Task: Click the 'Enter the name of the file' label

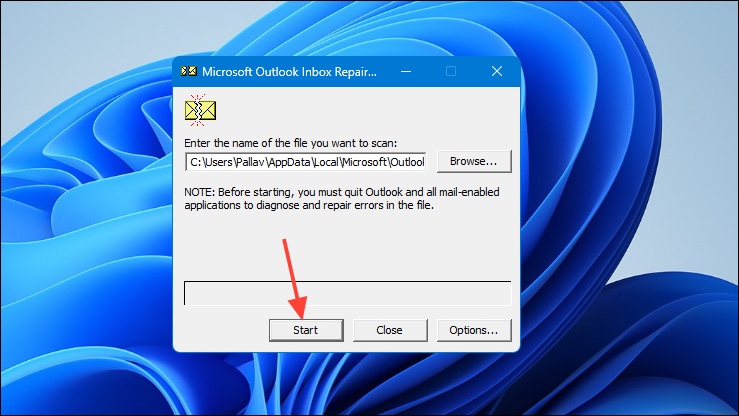Action: tap(291, 143)
